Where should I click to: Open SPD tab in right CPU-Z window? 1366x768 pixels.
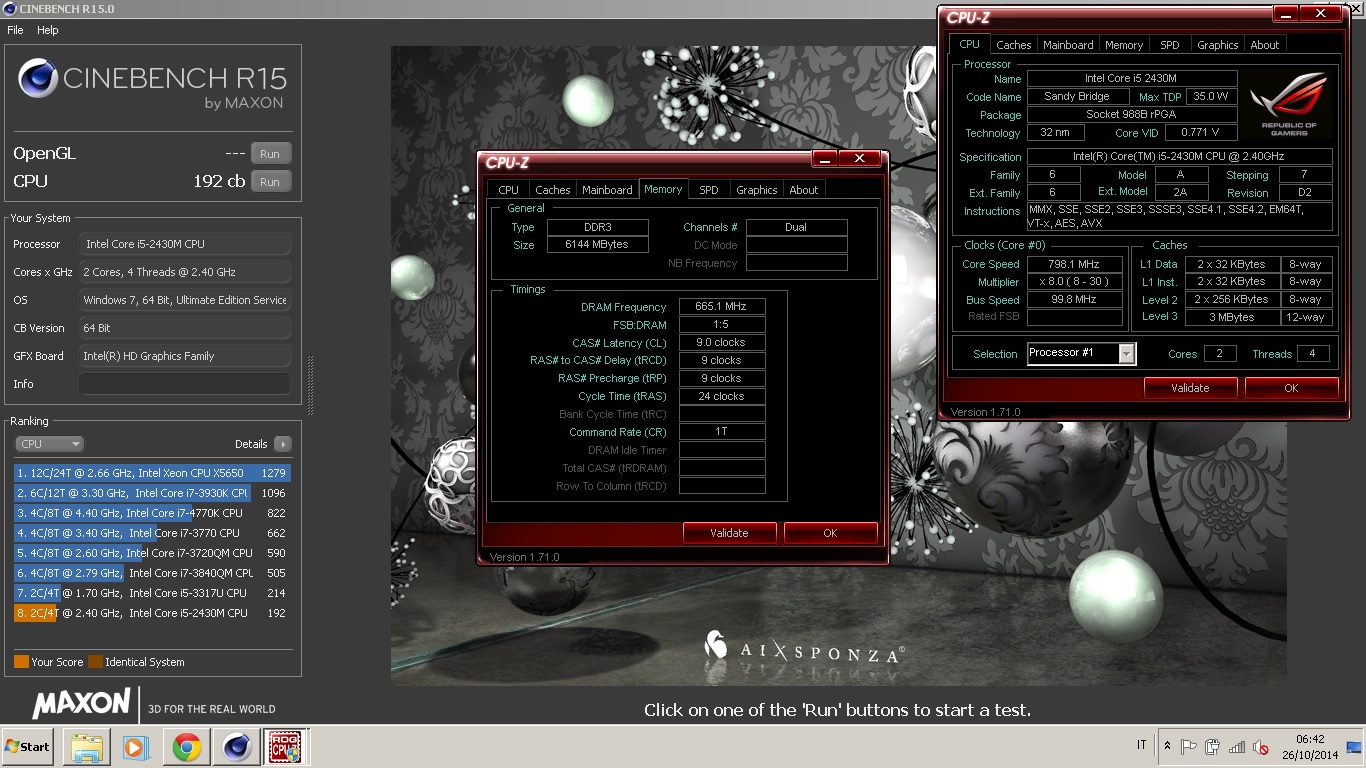coord(1170,45)
